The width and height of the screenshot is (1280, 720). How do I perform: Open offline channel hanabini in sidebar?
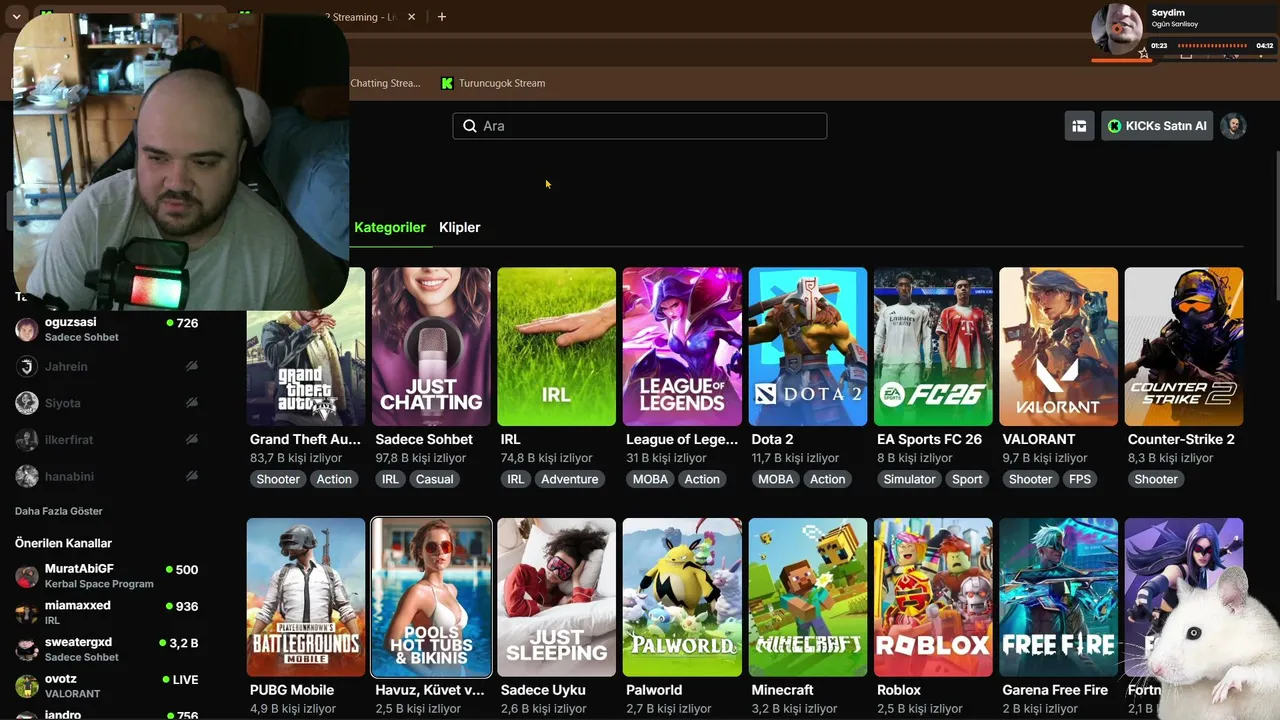pyautogui.click(x=107, y=477)
